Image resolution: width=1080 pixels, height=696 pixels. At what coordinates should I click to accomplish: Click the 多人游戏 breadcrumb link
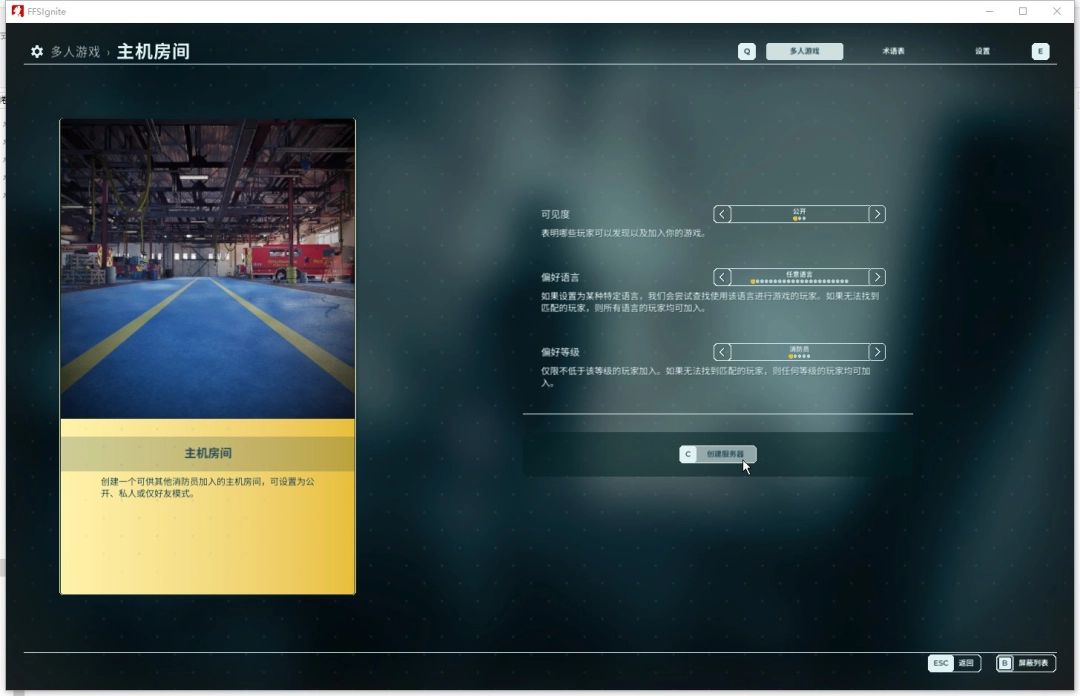pos(75,52)
